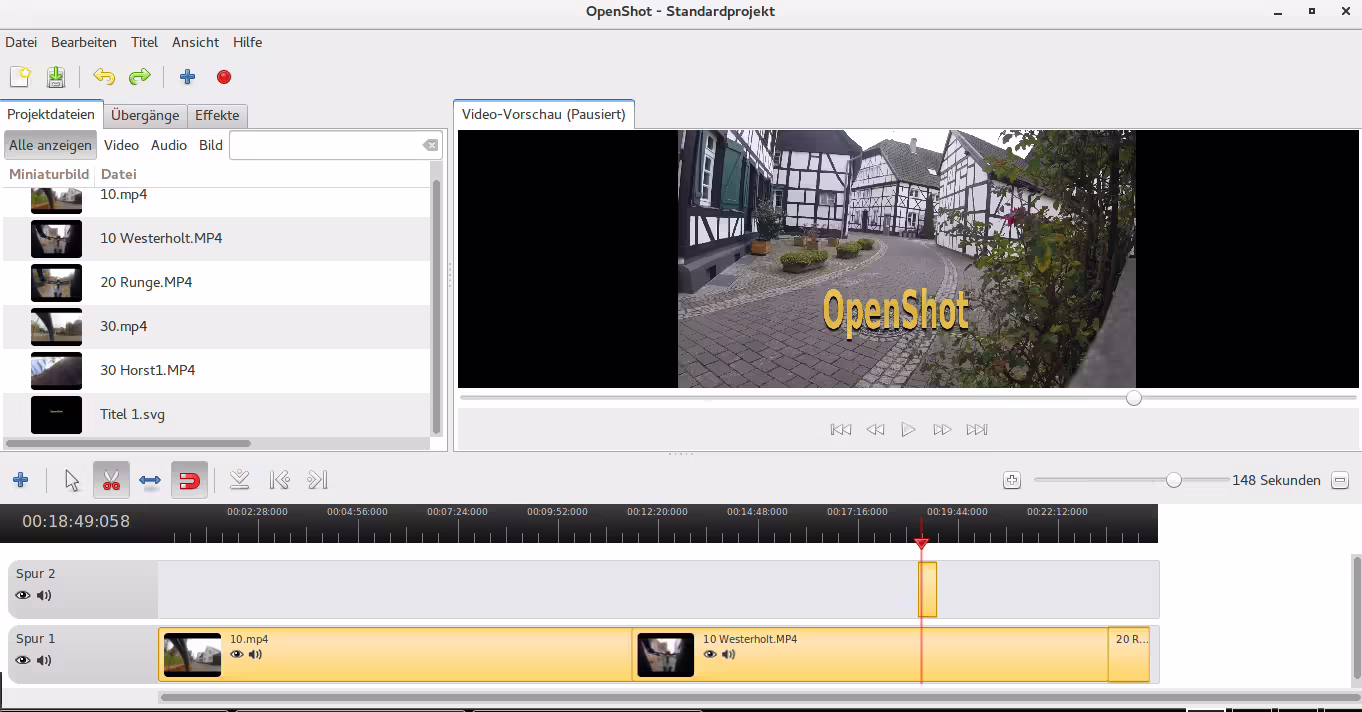
Task: Add a new track to the timeline
Action: 20,480
